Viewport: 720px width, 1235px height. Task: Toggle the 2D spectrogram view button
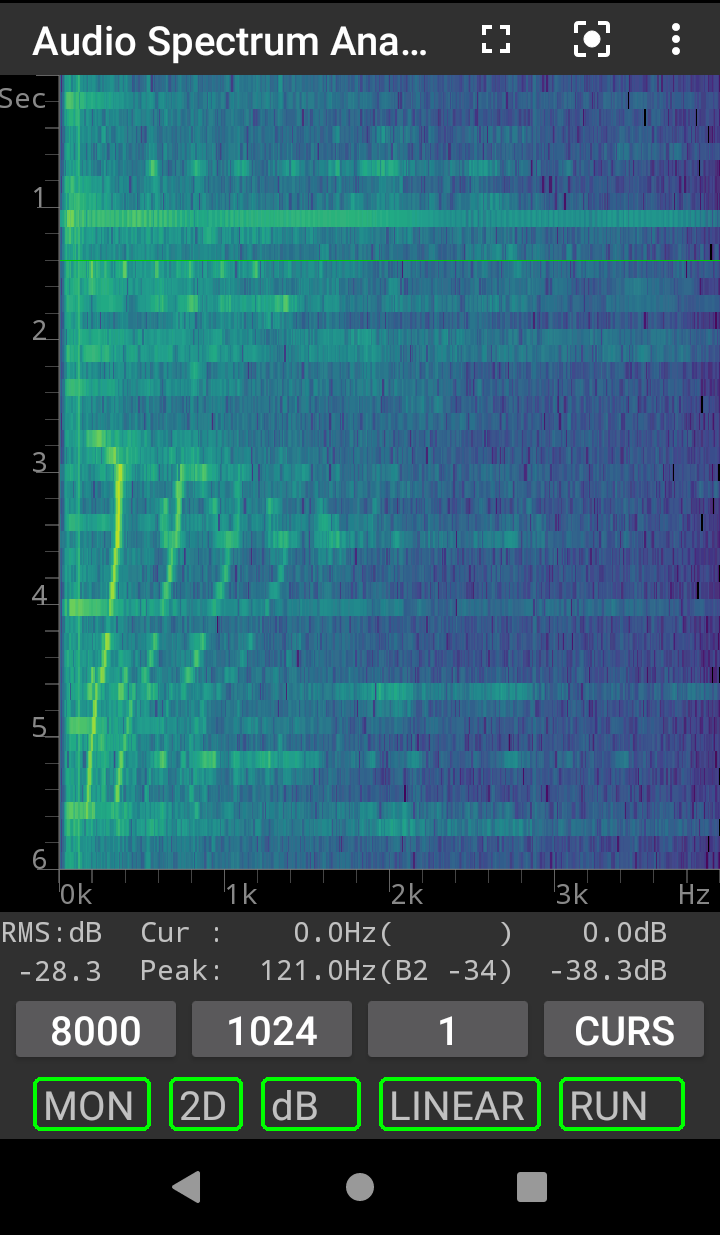(x=205, y=1105)
